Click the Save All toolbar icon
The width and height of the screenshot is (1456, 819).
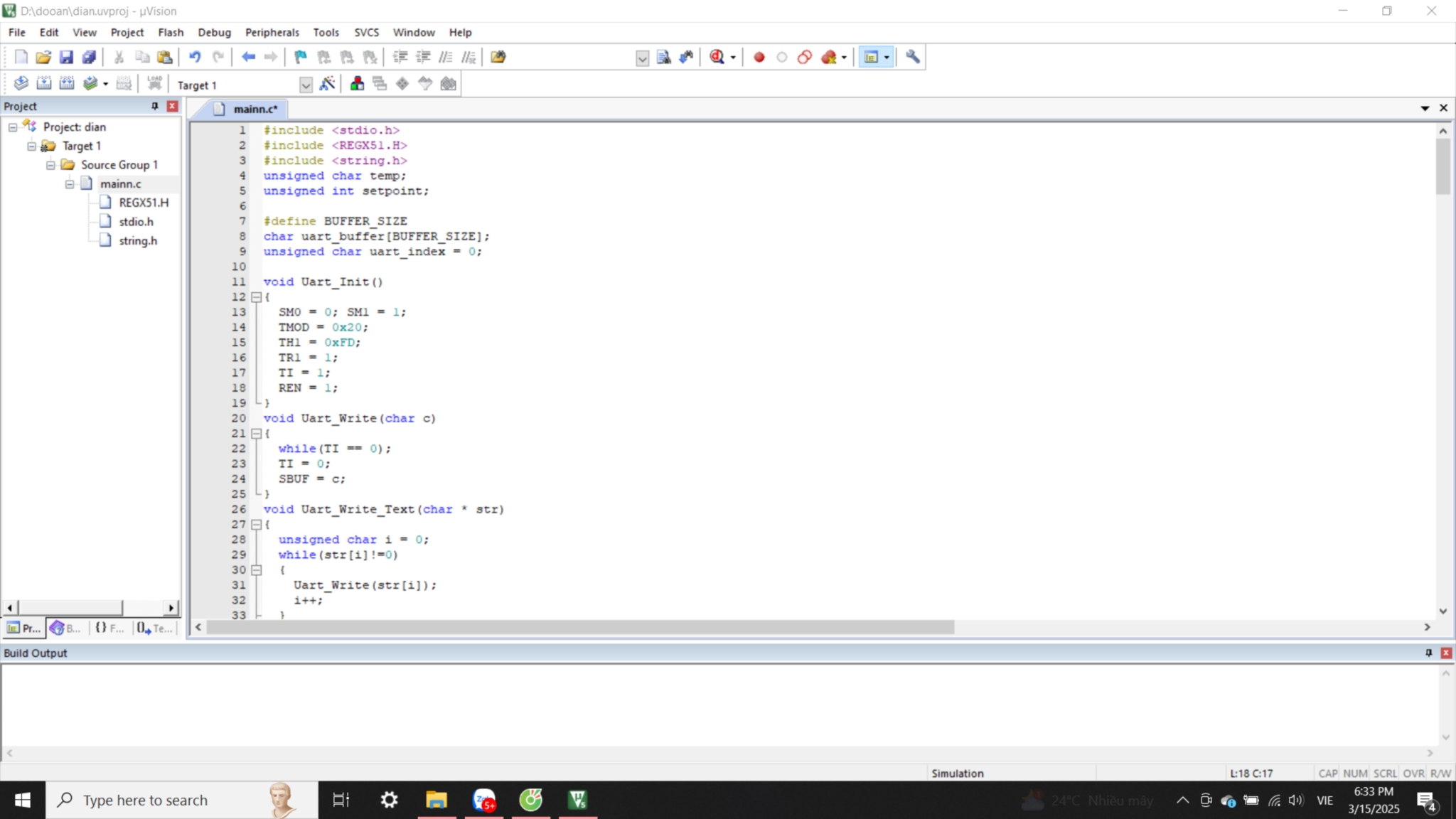point(89,57)
